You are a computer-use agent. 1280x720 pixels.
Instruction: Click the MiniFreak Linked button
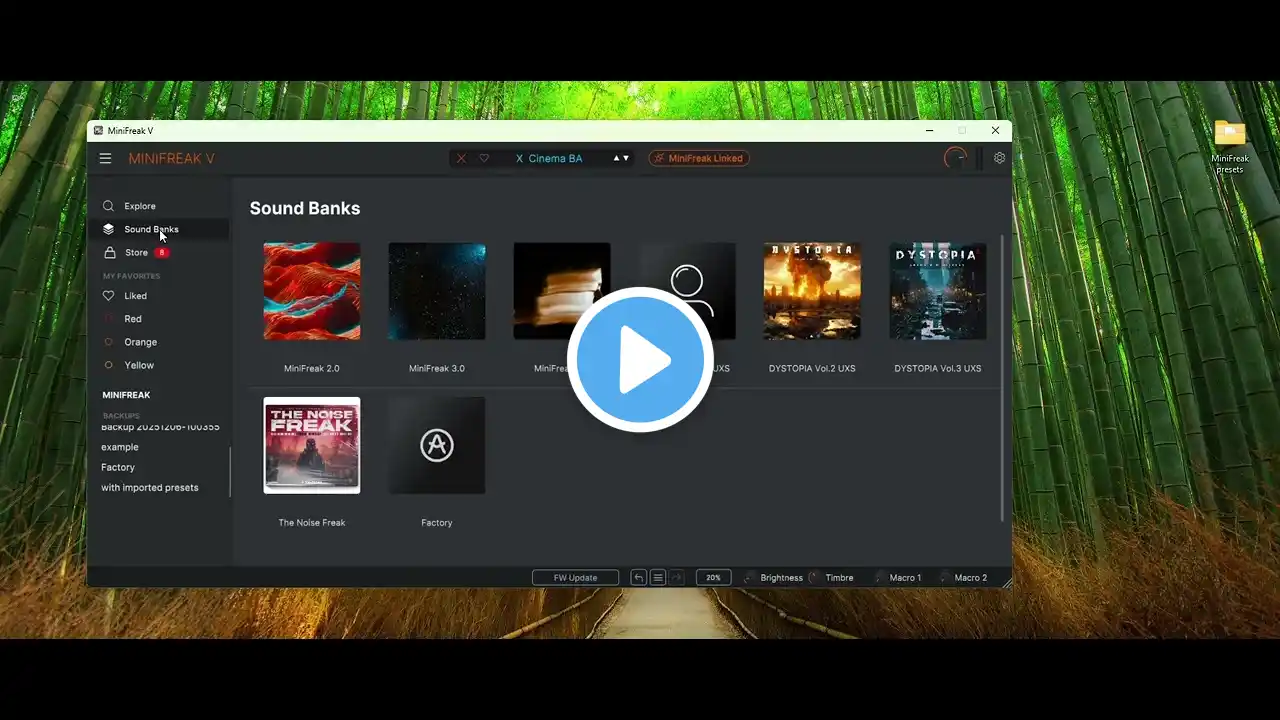coord(699,158)
